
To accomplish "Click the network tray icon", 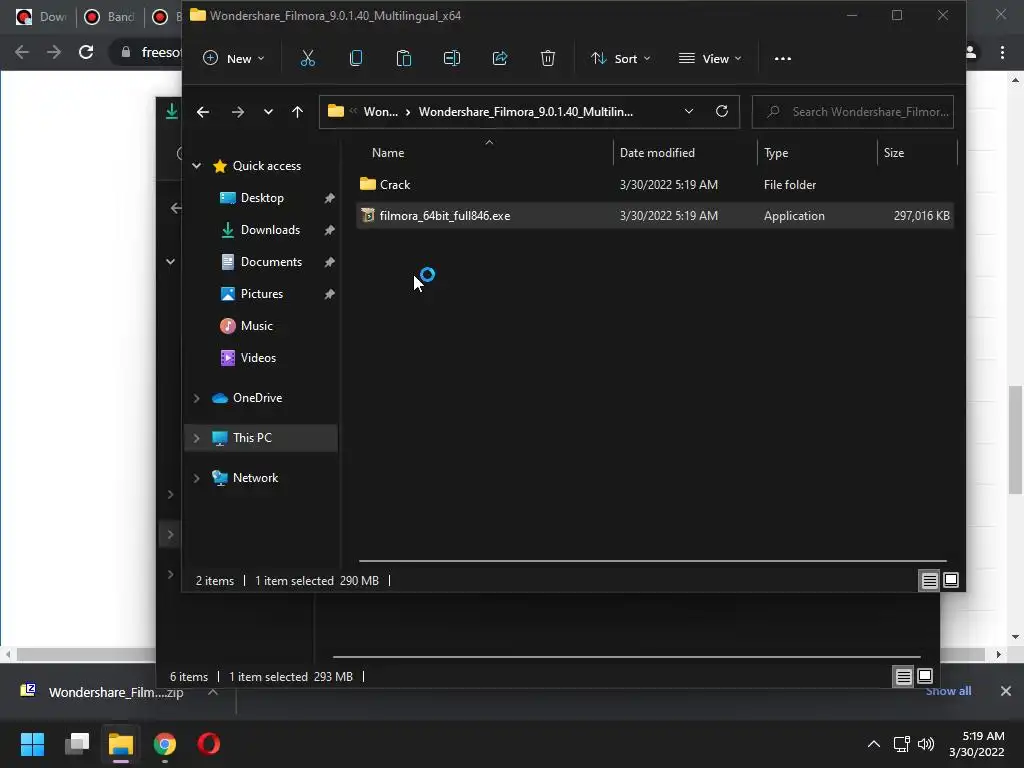I will [x=901, y=744].
